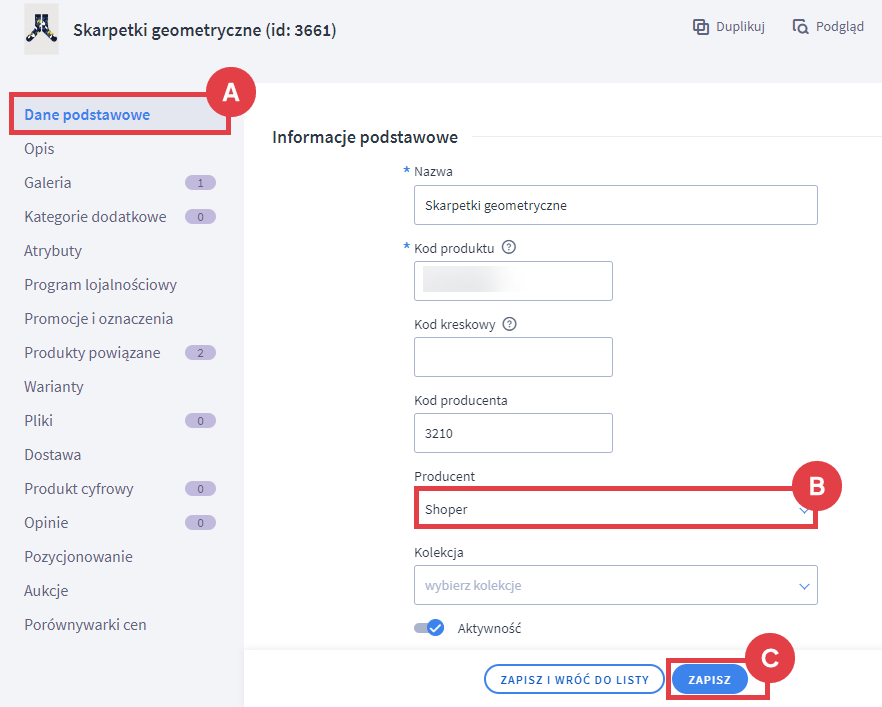This screenshot has height=707, width=882.
Task: Open Galeria in the sidebar
Action: click(48, 183)
